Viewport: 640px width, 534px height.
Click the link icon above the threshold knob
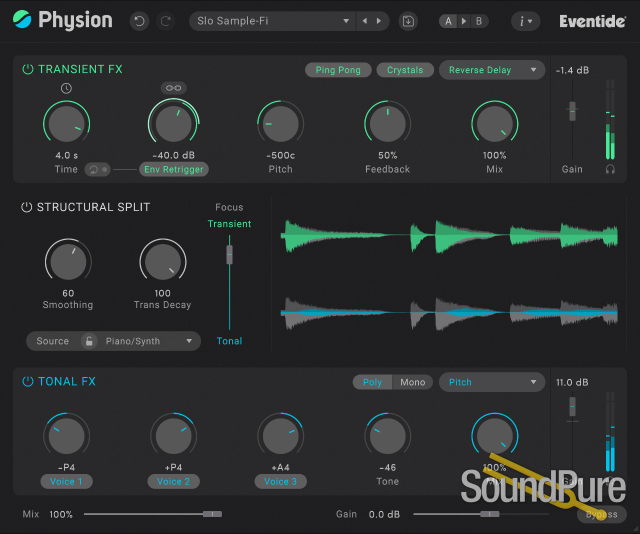[x=174, y=88]
